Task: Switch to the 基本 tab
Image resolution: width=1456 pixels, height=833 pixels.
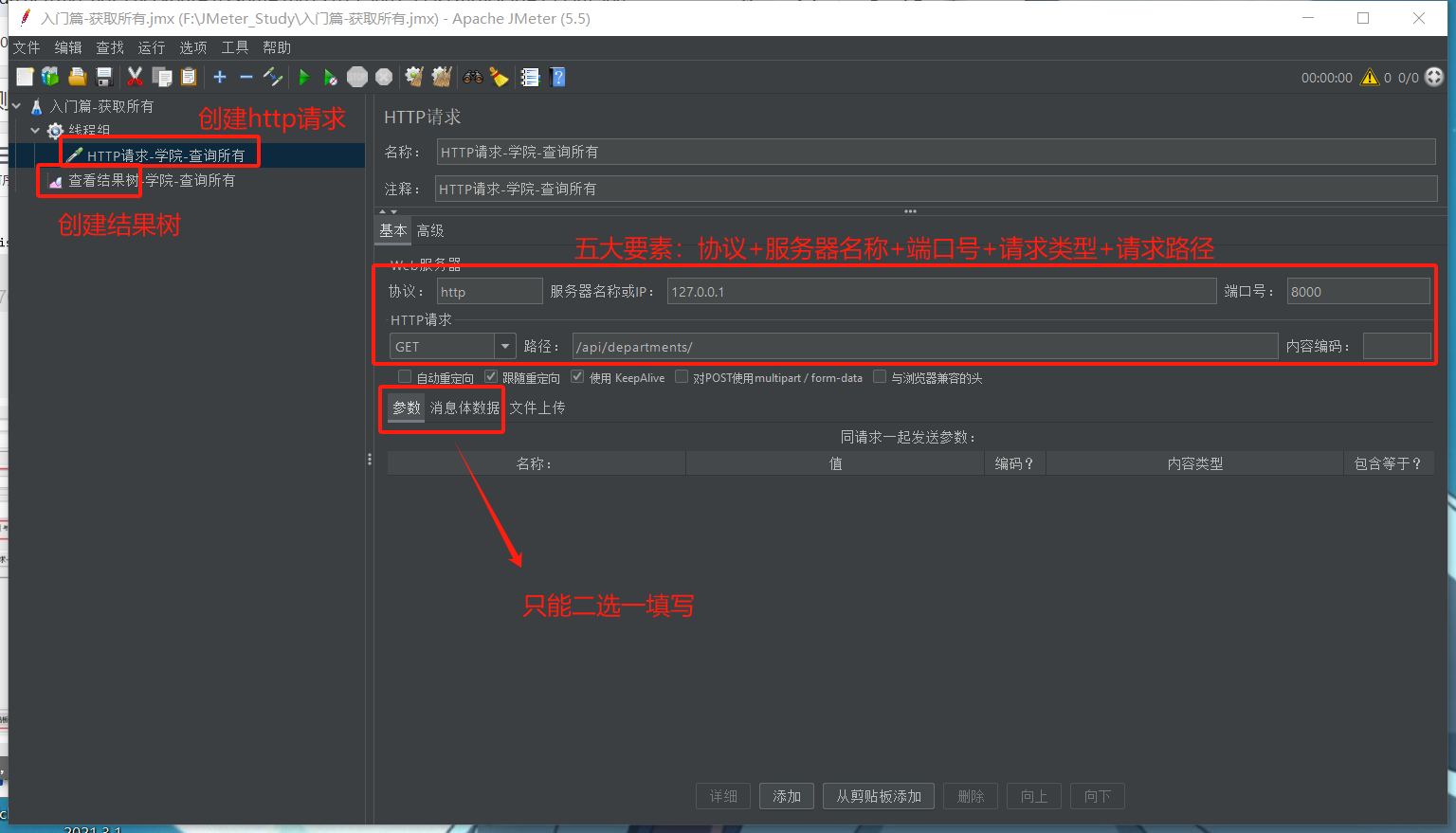Action: (x=393, y=230)
